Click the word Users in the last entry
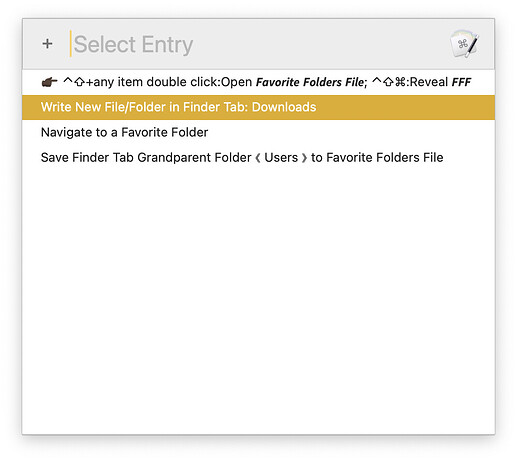This screenshot has width=517, height=461. click(281, 157)
